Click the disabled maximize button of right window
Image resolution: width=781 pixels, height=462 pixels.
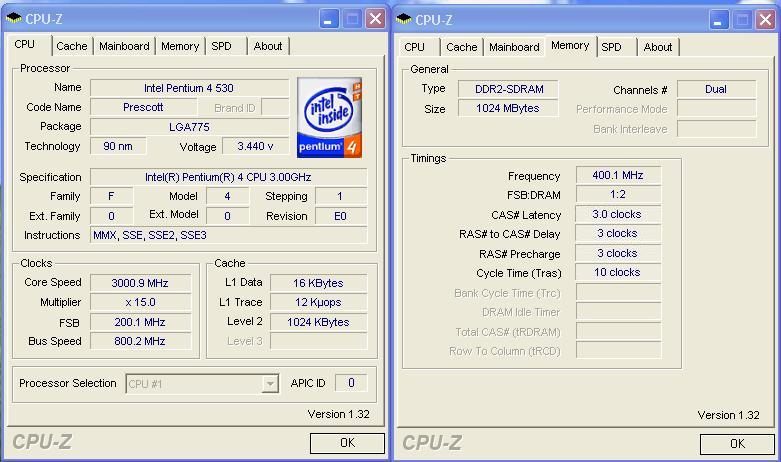742,20
